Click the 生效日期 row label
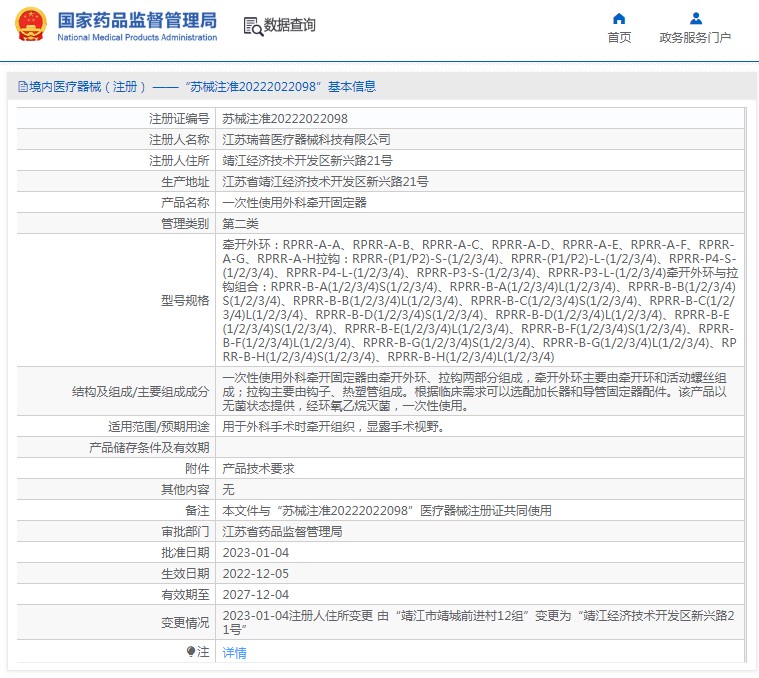759x678 pixels. click(185, 573)
